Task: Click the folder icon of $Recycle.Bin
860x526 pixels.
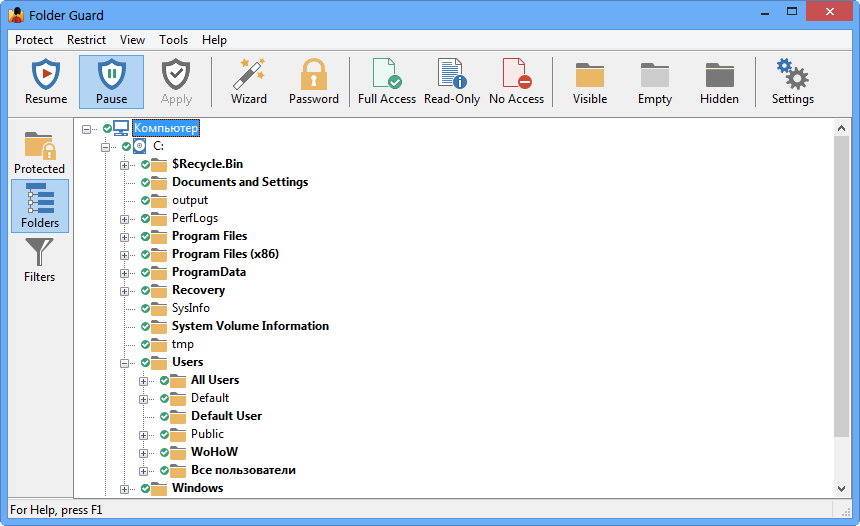Action: coord(159,165)
